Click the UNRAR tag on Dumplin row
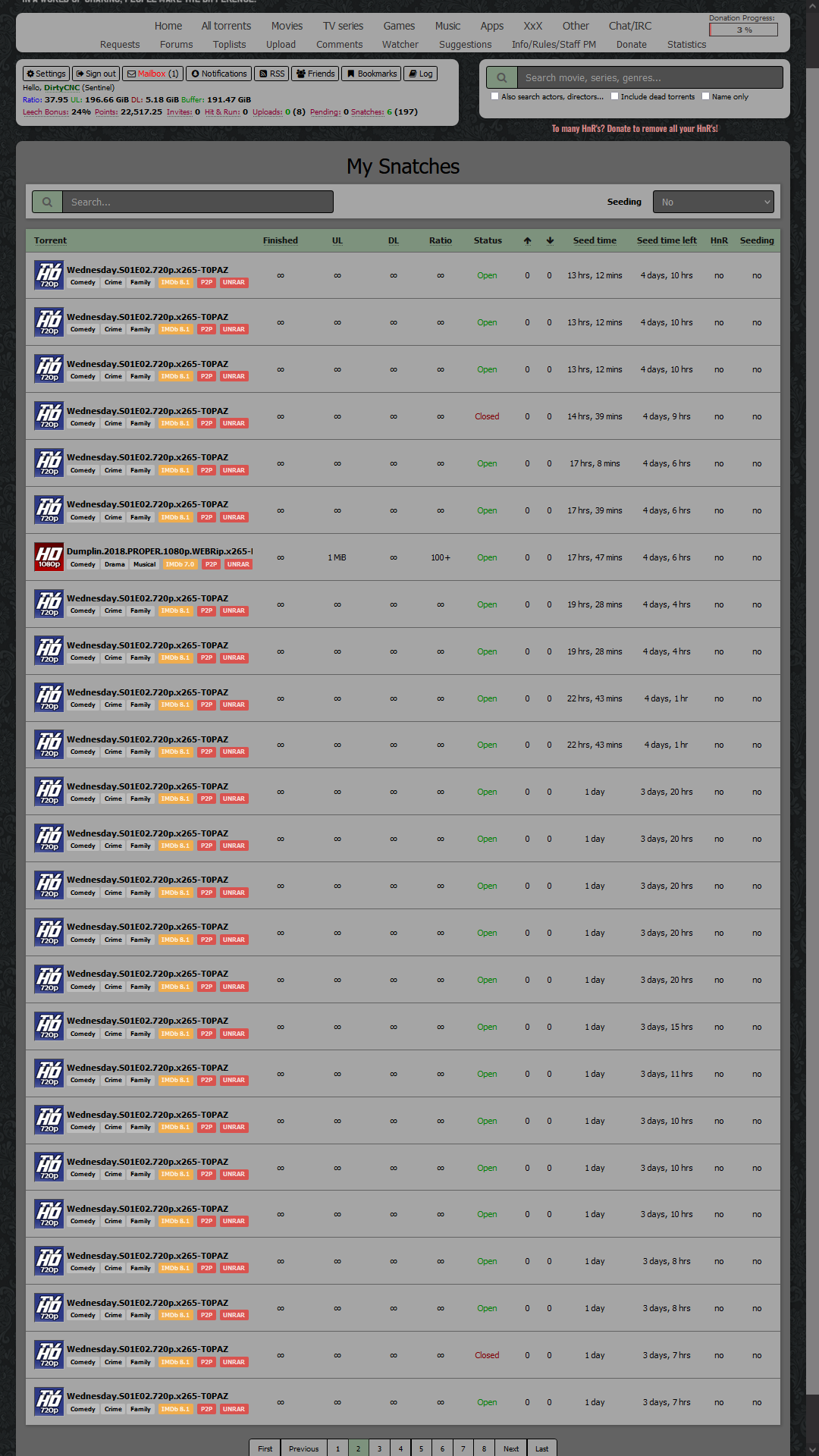Viewport: 819px width, 1456px height. [238, 564]
